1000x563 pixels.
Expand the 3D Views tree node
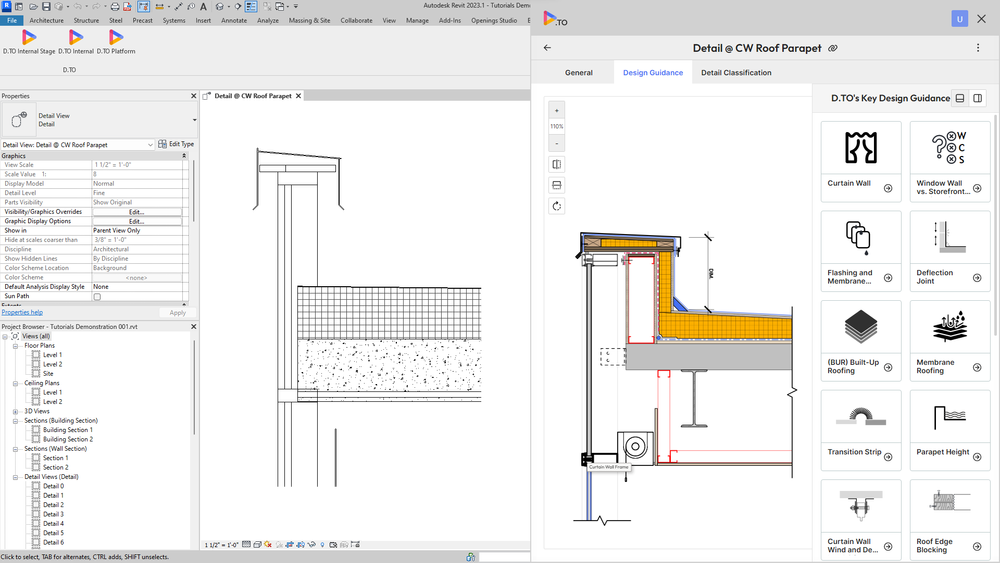[16, 411]
